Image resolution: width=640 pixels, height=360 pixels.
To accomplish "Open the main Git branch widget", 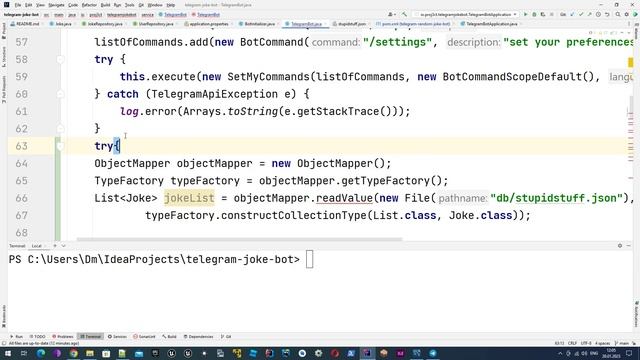I will 621,343.
